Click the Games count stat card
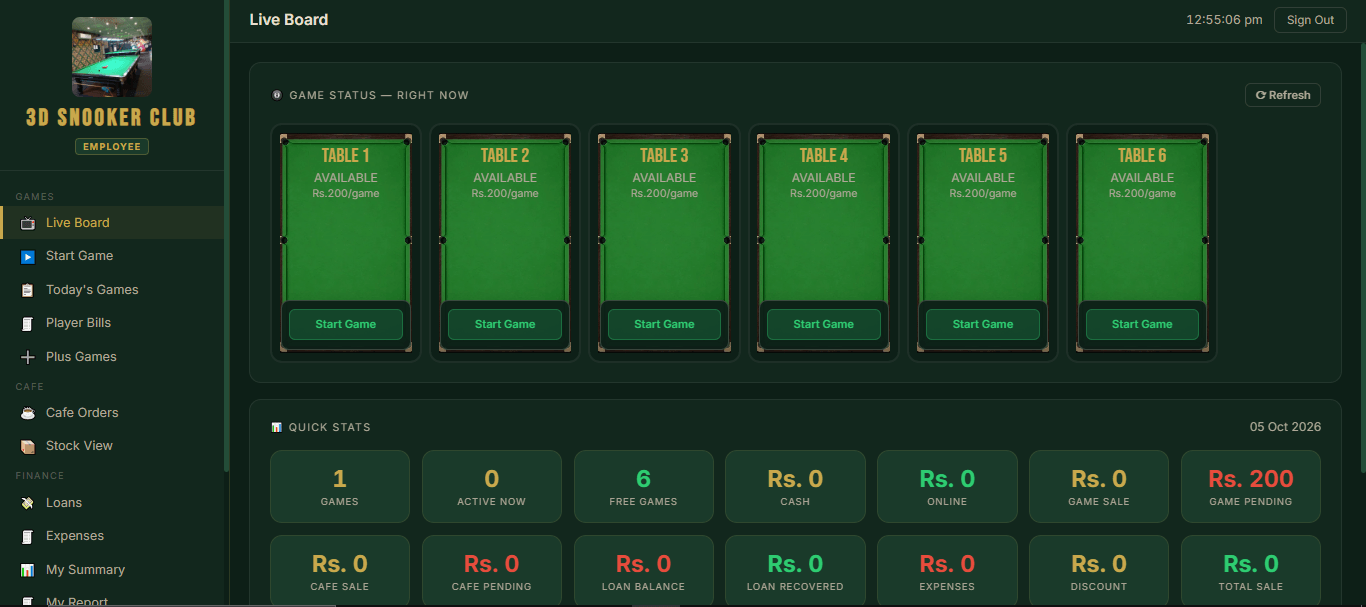The height and width of the screenshot is (607, 1366). (340, 487)
